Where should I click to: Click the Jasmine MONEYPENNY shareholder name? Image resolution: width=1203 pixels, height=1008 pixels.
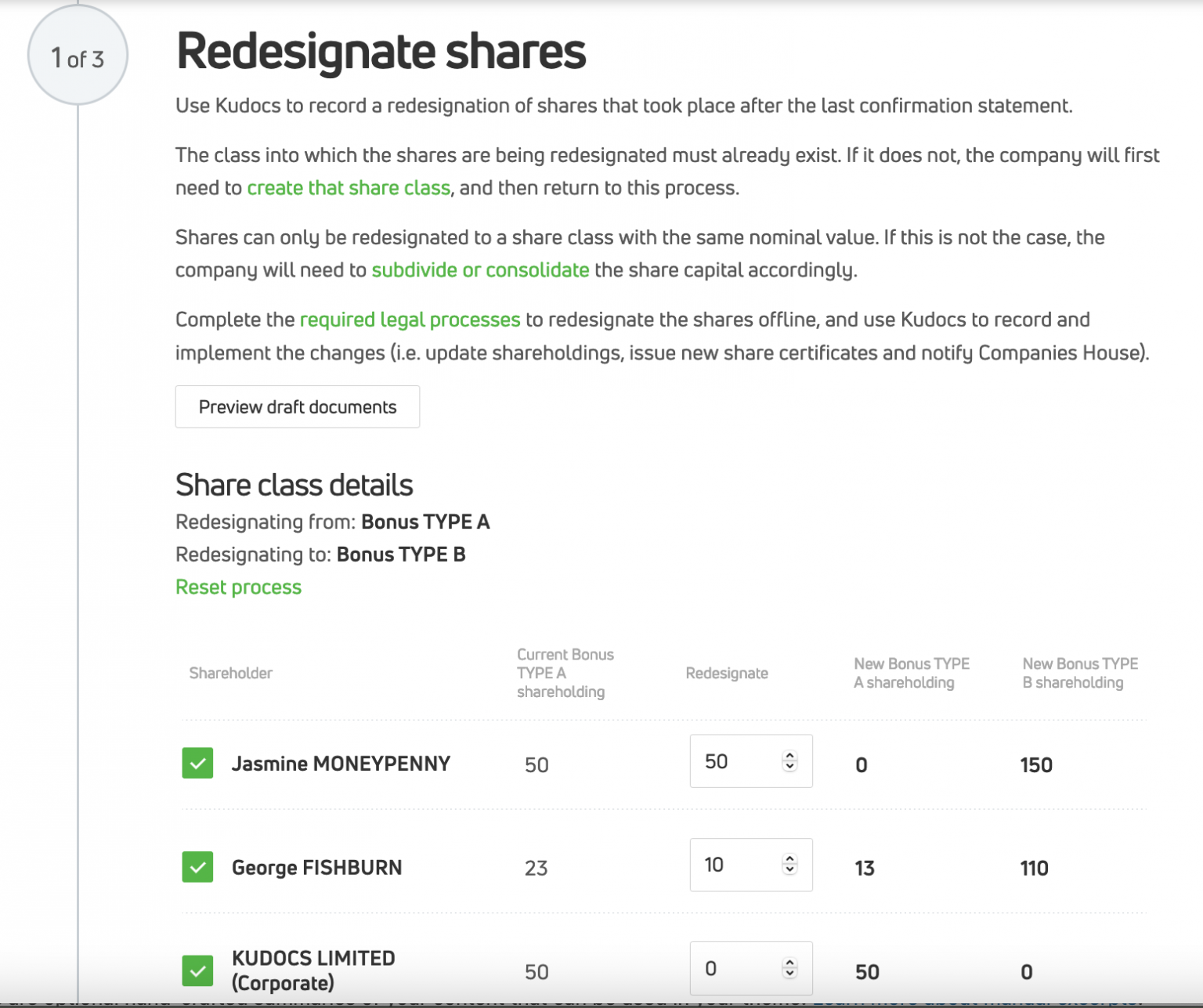pyautogui.click(x=341, y=764)
